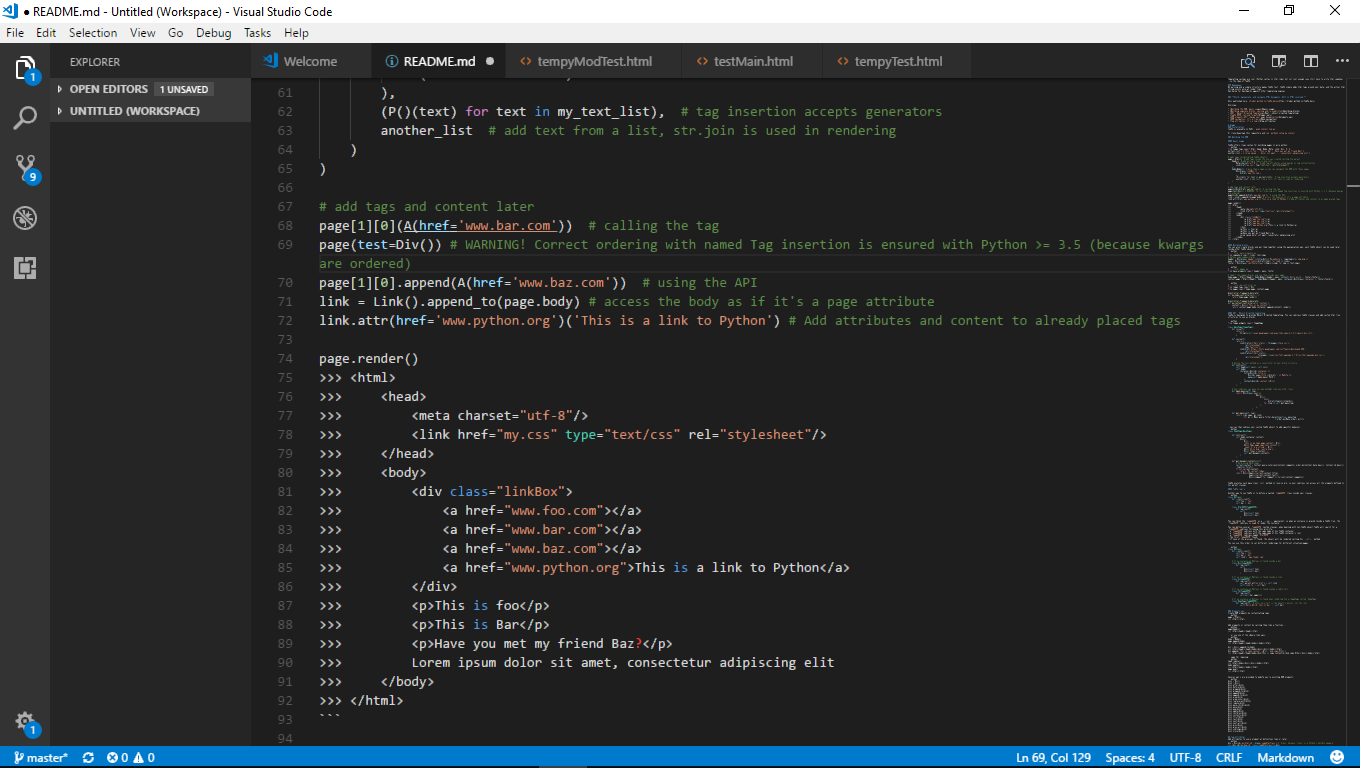This screenshot has height=768, width=1360.
Task: Open the Edit menu
Action: [x=46, y=33]
